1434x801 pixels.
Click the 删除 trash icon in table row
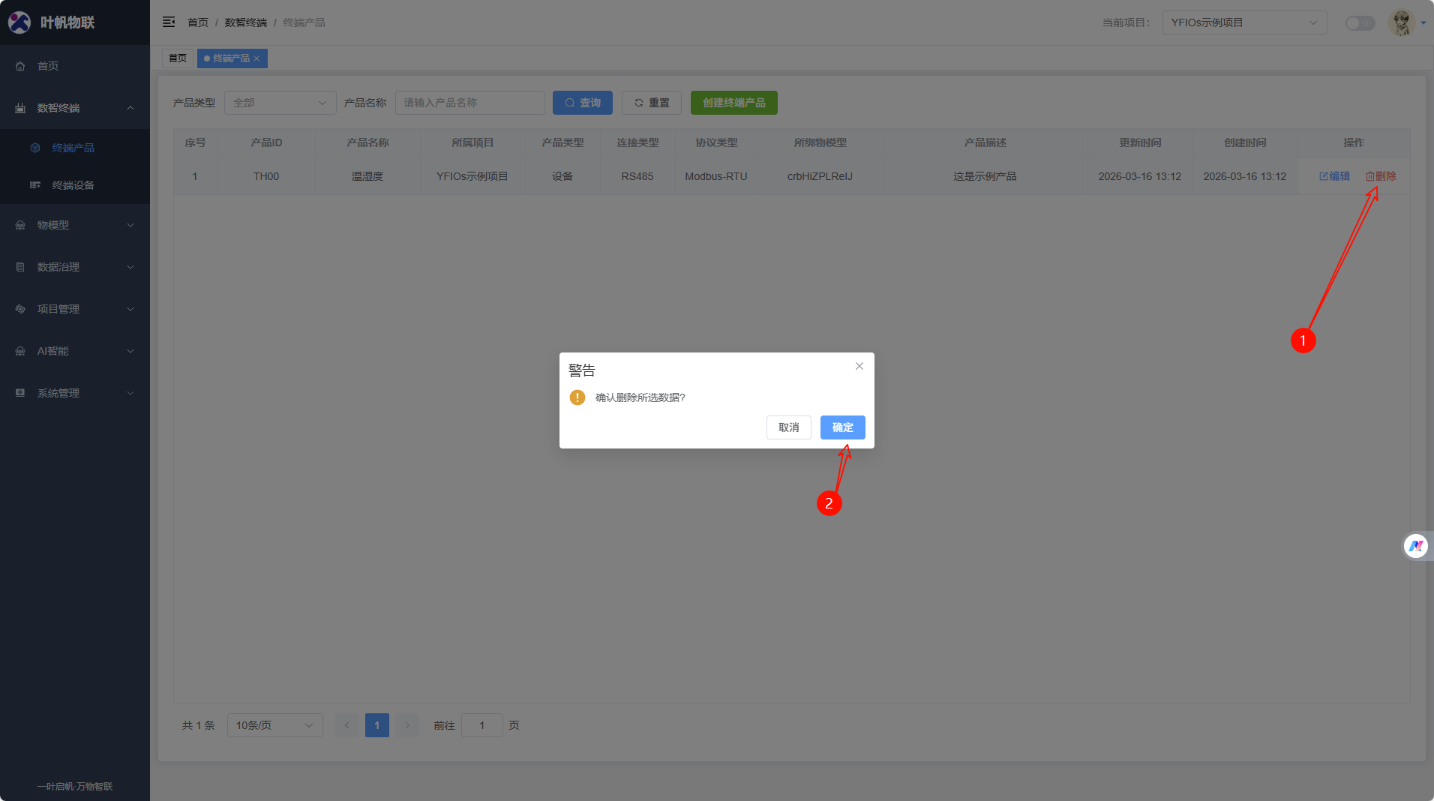(x=1370, y=176)
